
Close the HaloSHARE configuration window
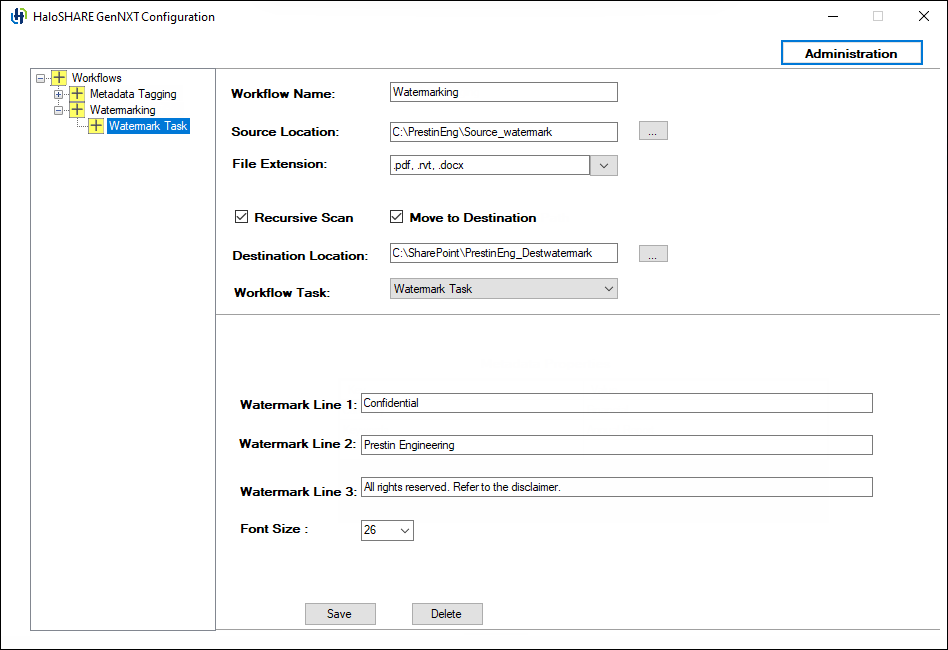click(x=923, y=16)
